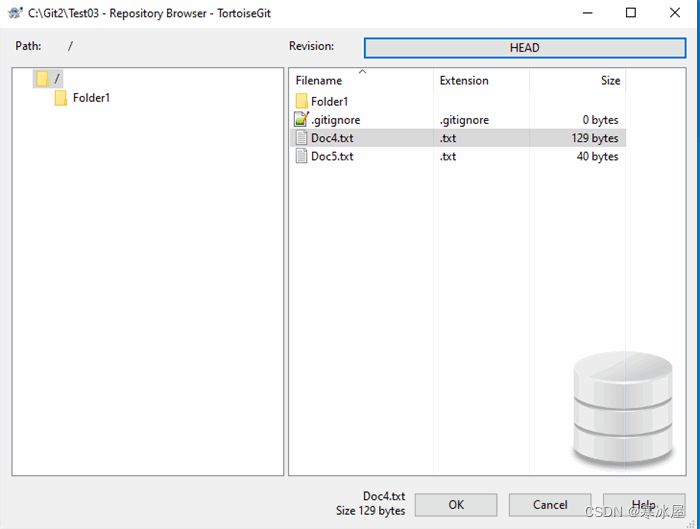Click the .gitignore file icon
Image resolution: width=700 pixels, height=529 pixels.
pos(301,119)
